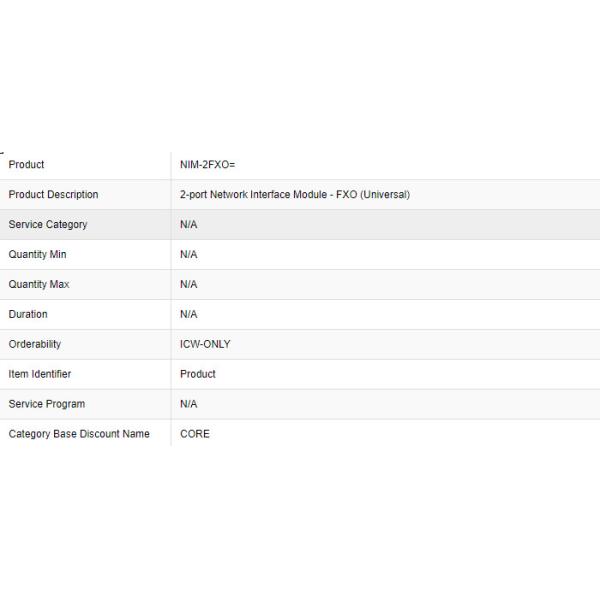Click the Item Identifier label
The height and width of the screenshot is (600, 600).
[40, 375]
